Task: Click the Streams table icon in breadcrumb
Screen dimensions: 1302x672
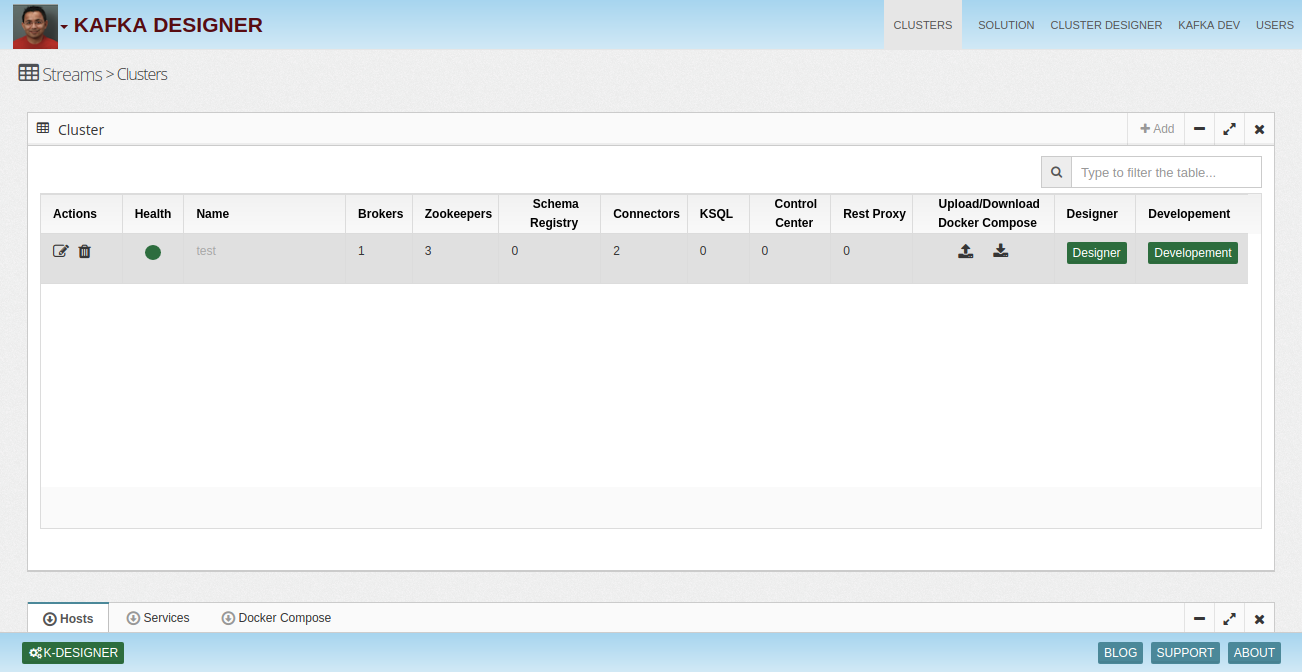Action: coord(29,73)
